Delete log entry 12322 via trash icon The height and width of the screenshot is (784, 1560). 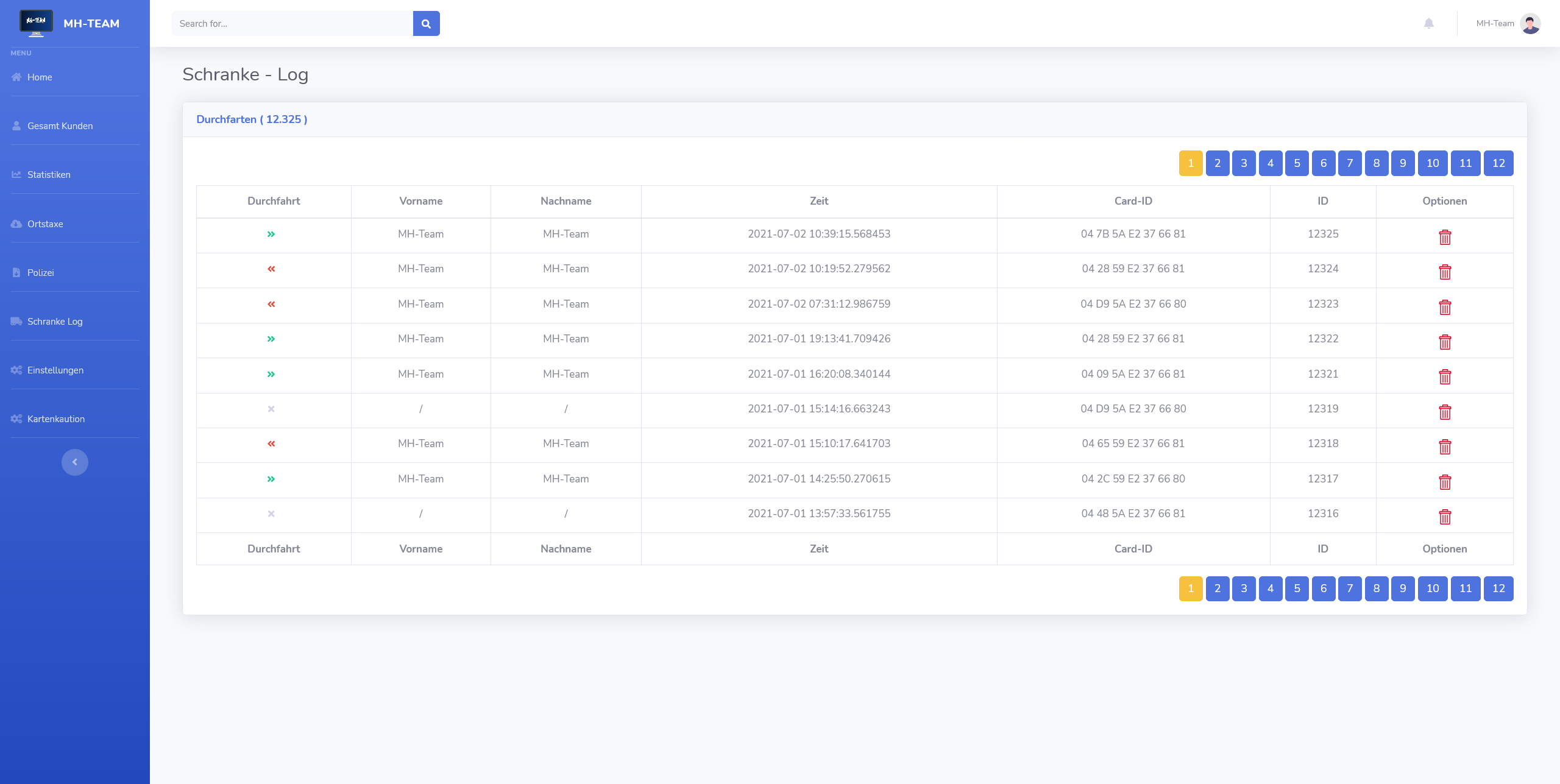[1444, 342]
